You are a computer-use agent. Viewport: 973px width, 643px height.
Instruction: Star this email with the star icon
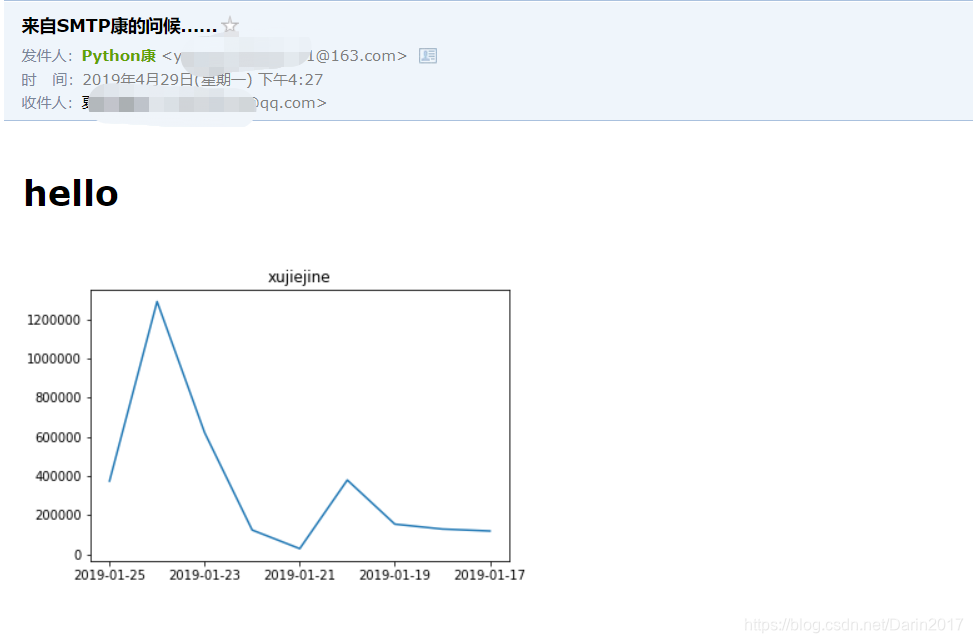(230, 25)
